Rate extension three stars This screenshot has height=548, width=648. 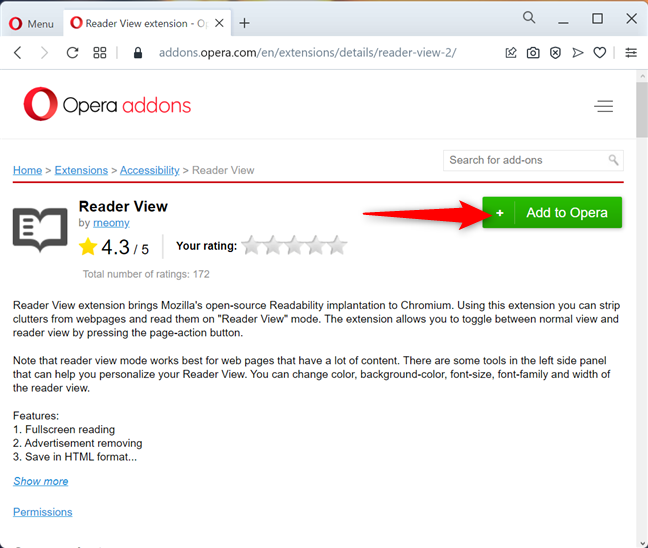coord(294,245)
